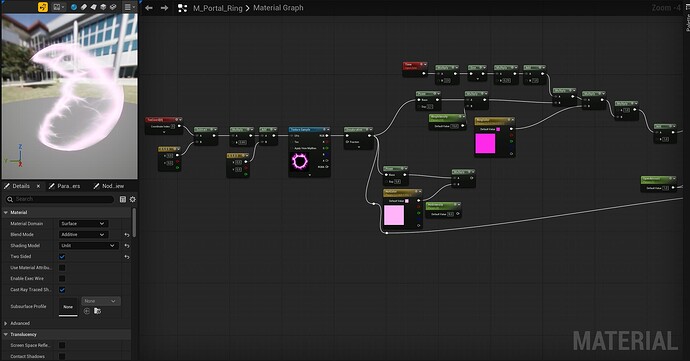Open the Subsurface Profile asset dropdown
Image resolution: width=690 pixels, height=361 pixels.
tap(101, 301)
